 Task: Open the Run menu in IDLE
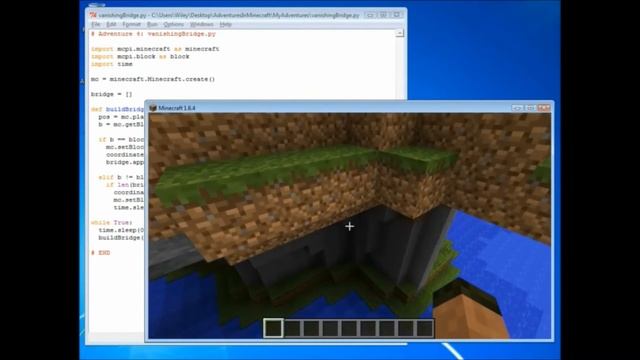coord(152,24)
